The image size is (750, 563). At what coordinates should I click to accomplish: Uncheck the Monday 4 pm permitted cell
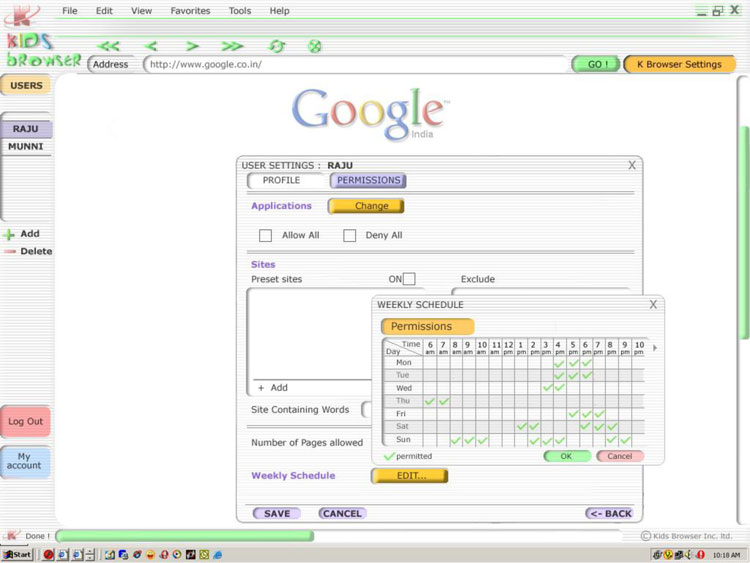click(559, 363)
